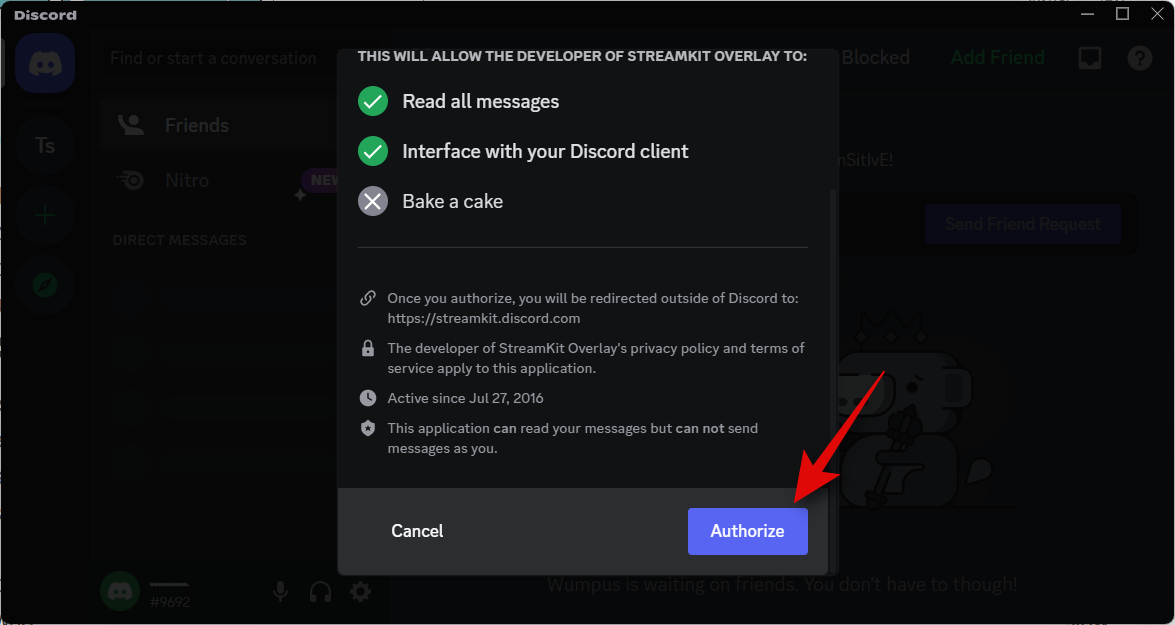Open the Nitro sidebar item

(186, 181)
